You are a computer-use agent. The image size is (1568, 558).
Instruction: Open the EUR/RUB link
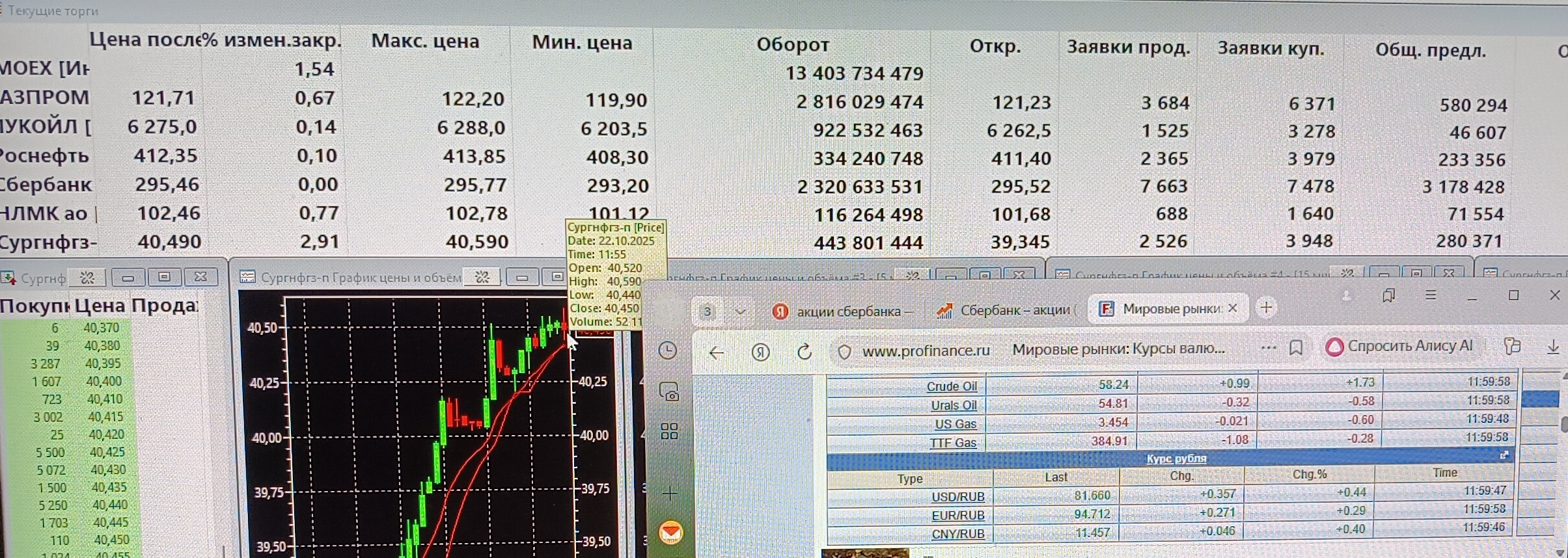(x=957, y=516)
